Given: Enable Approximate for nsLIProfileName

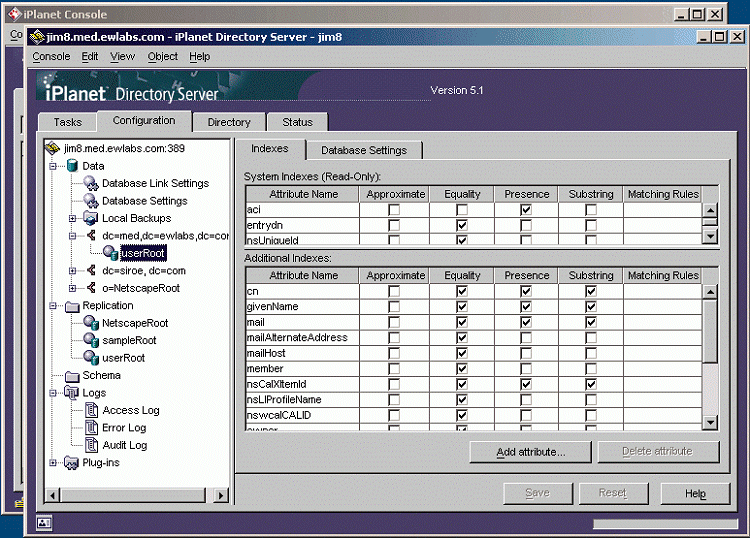Looking at the screenshot, I should click(394, 400).
